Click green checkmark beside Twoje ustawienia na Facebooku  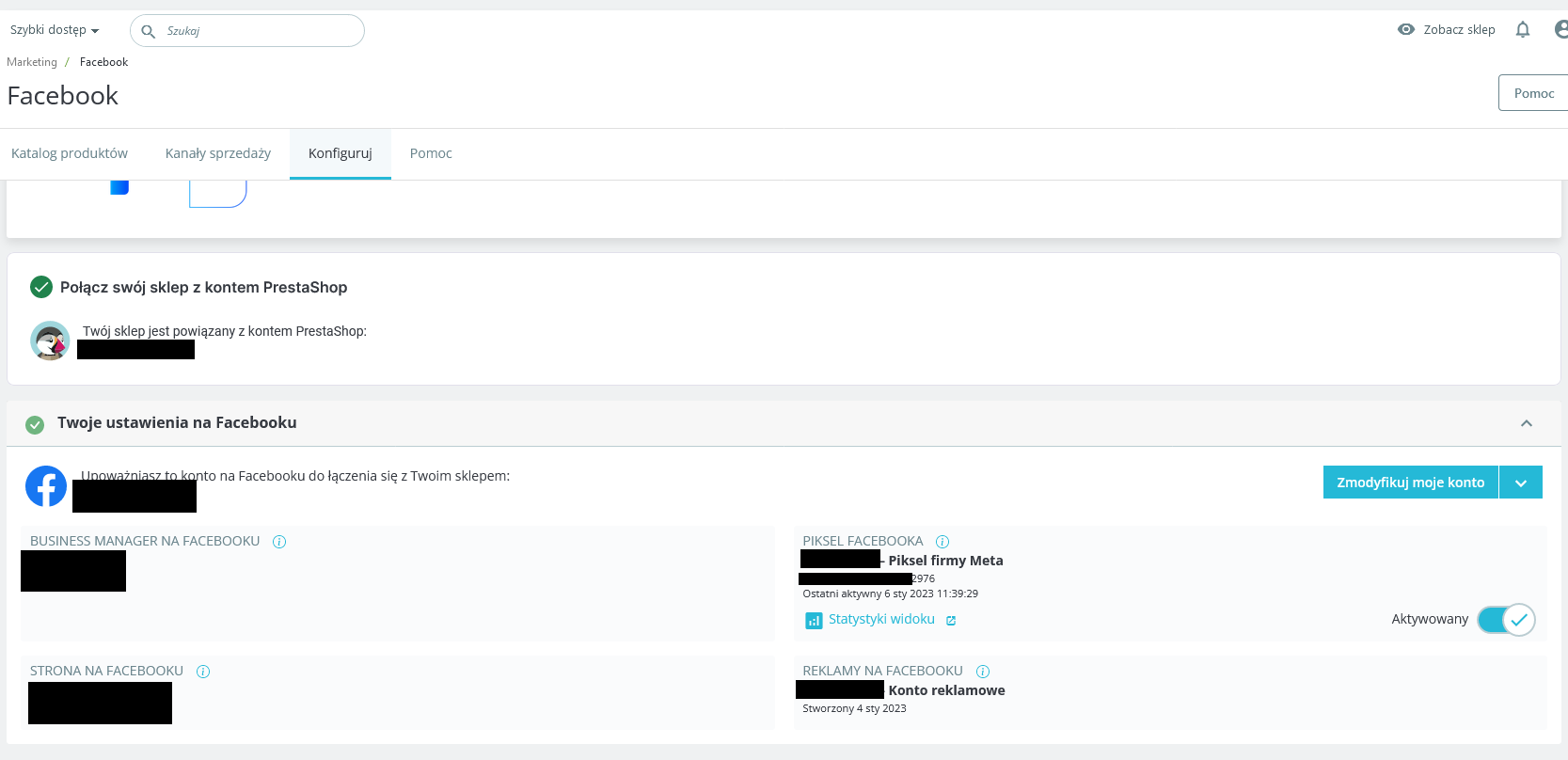pos(35,425)
